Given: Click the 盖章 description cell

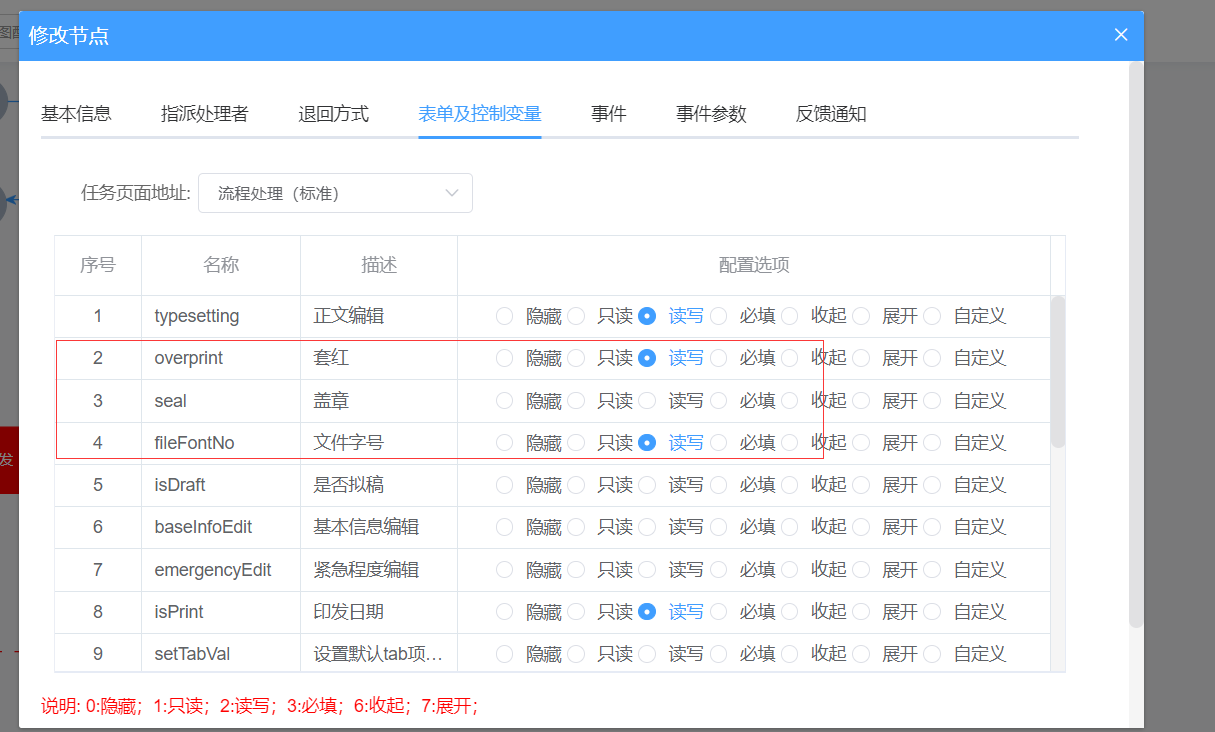Looking at the screenshot, I should [379, 401].
